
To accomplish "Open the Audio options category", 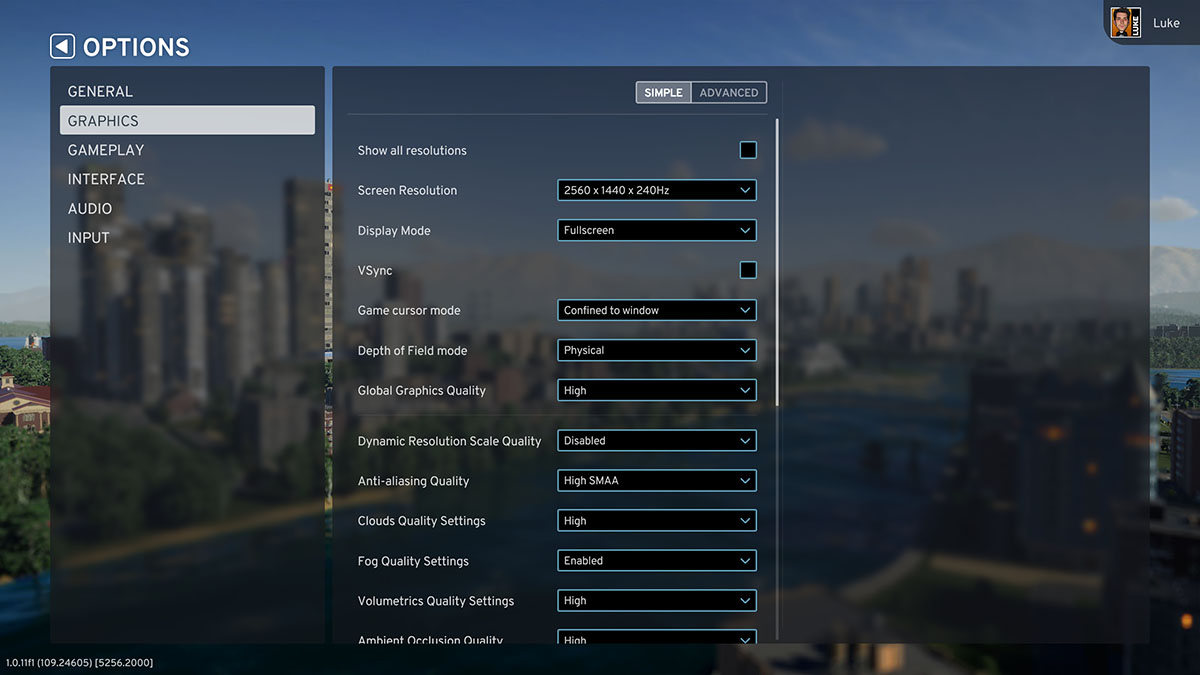I will 90,208.
